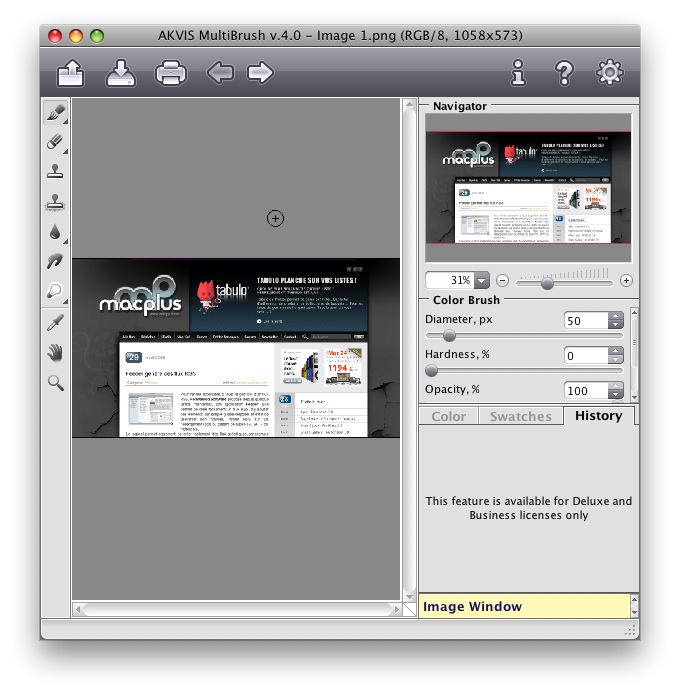The width and height of the screenshot is (680, 695).
Task: Undo with the left arrow icon
Action: point(220,73)
